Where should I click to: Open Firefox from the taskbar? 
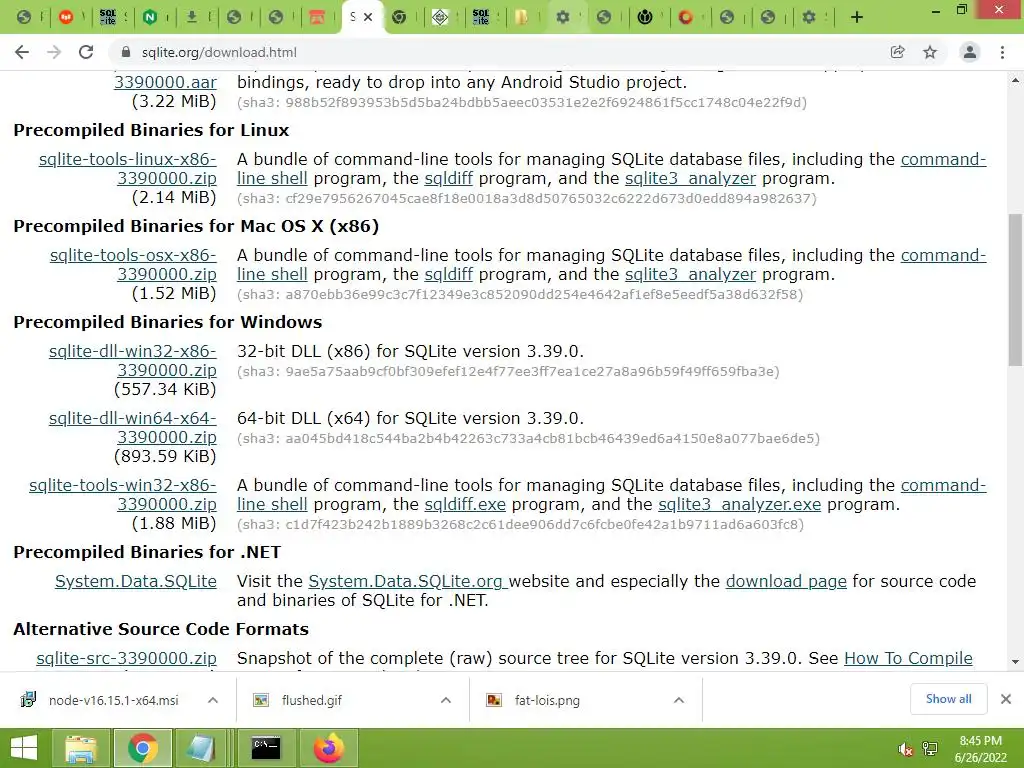point(328,748)
